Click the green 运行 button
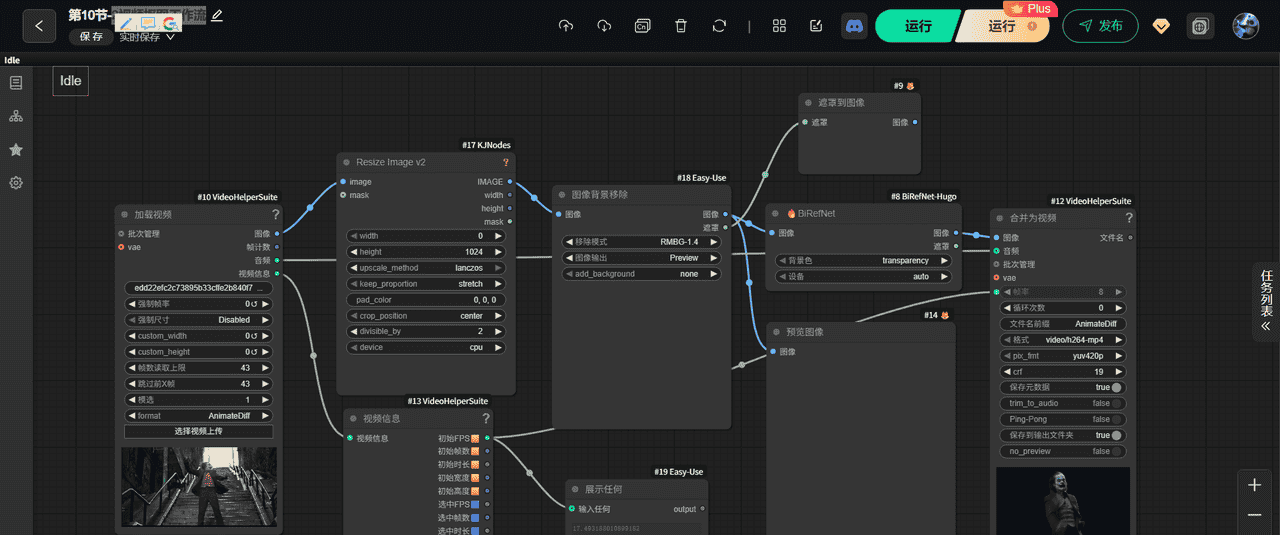The height and width of the screenshot is (535, 1280). point(918,26)
